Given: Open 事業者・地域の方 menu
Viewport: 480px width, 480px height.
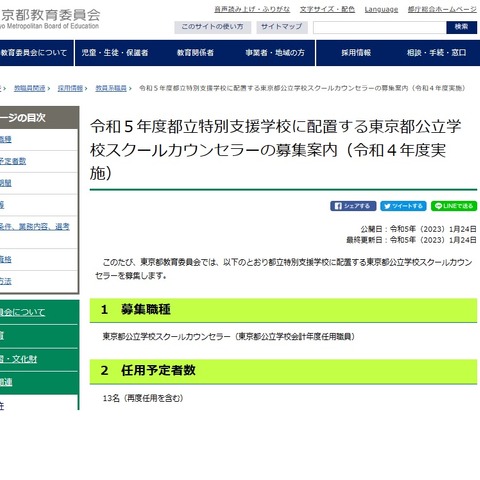Looking at the screenshot, I should pyautogui.click(x=275, y=53).
